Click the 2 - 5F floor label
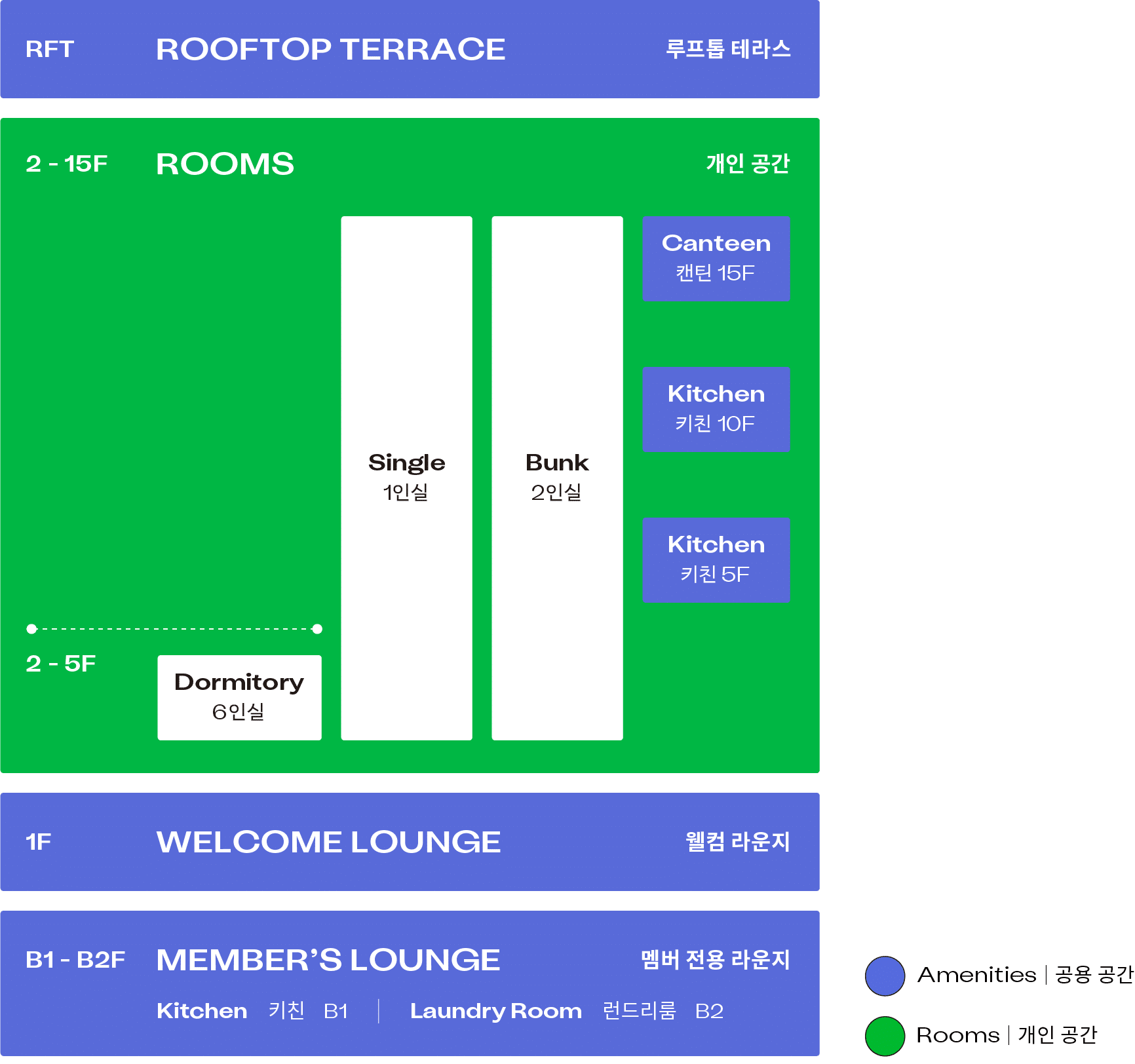Image resolution: width=1135 pixels, height=1064 pixels. [60, 664]
